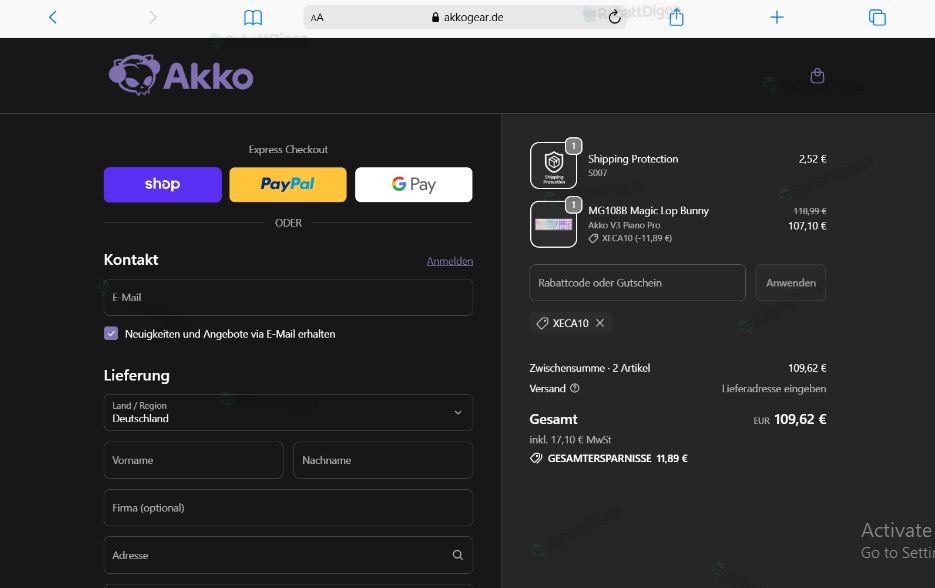Go back using the browser back arrow

(52, 17)
